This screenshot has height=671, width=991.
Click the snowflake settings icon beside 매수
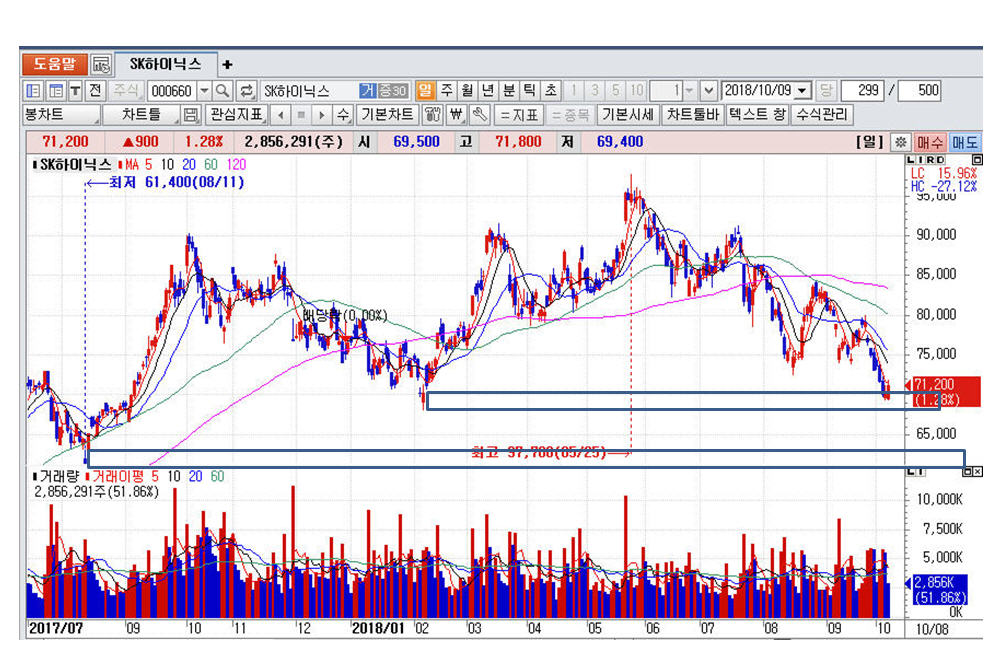point(900,142)
